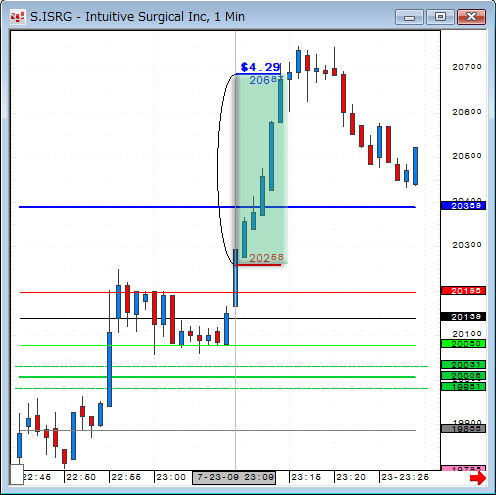The image size is (496, 495).
Task: Maximize the S.ISRG chart window
Action: pyautogui.click(x=440, y=17)
